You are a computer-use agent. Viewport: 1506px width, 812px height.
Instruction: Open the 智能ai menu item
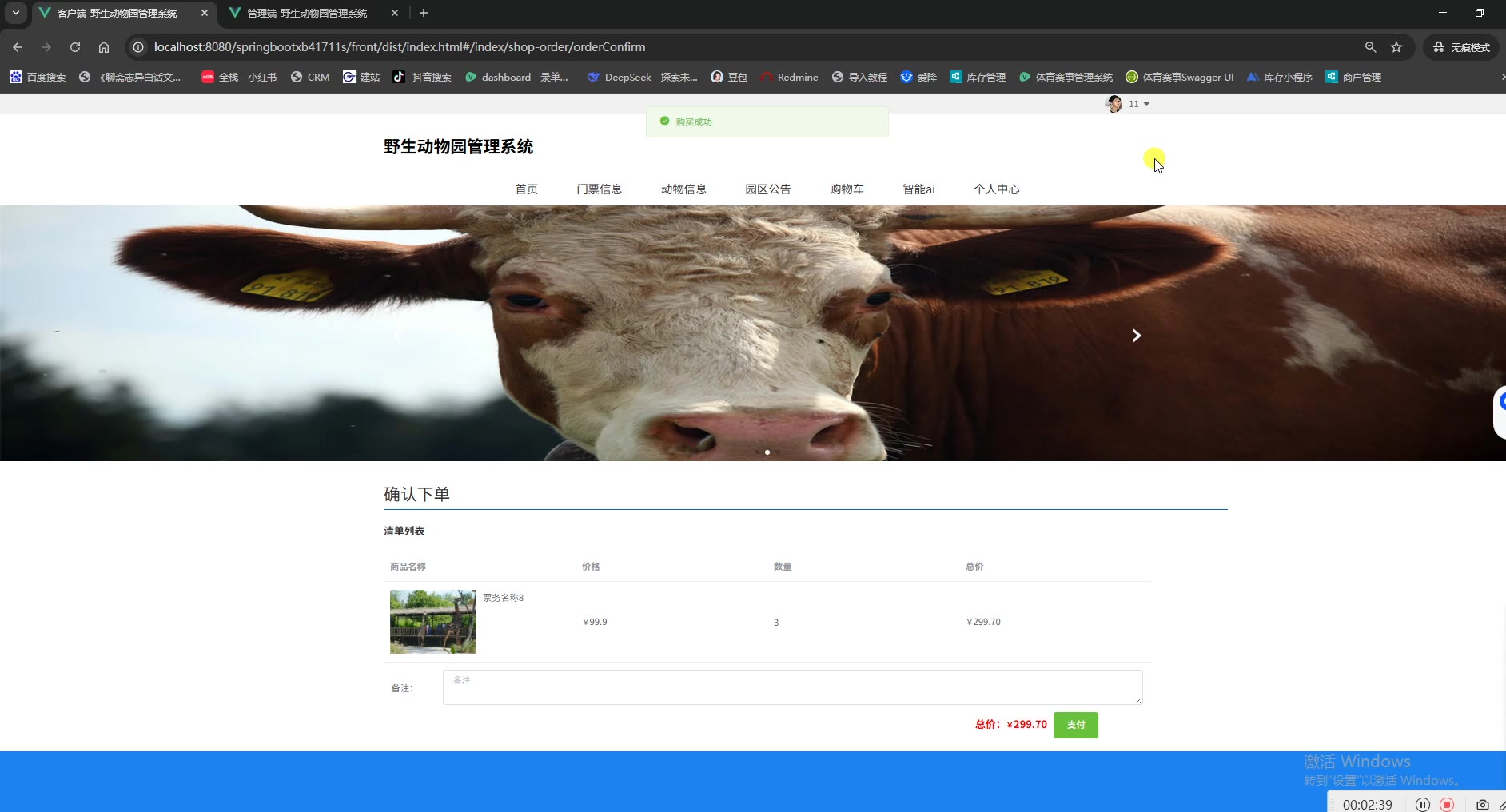click(918, 189)
